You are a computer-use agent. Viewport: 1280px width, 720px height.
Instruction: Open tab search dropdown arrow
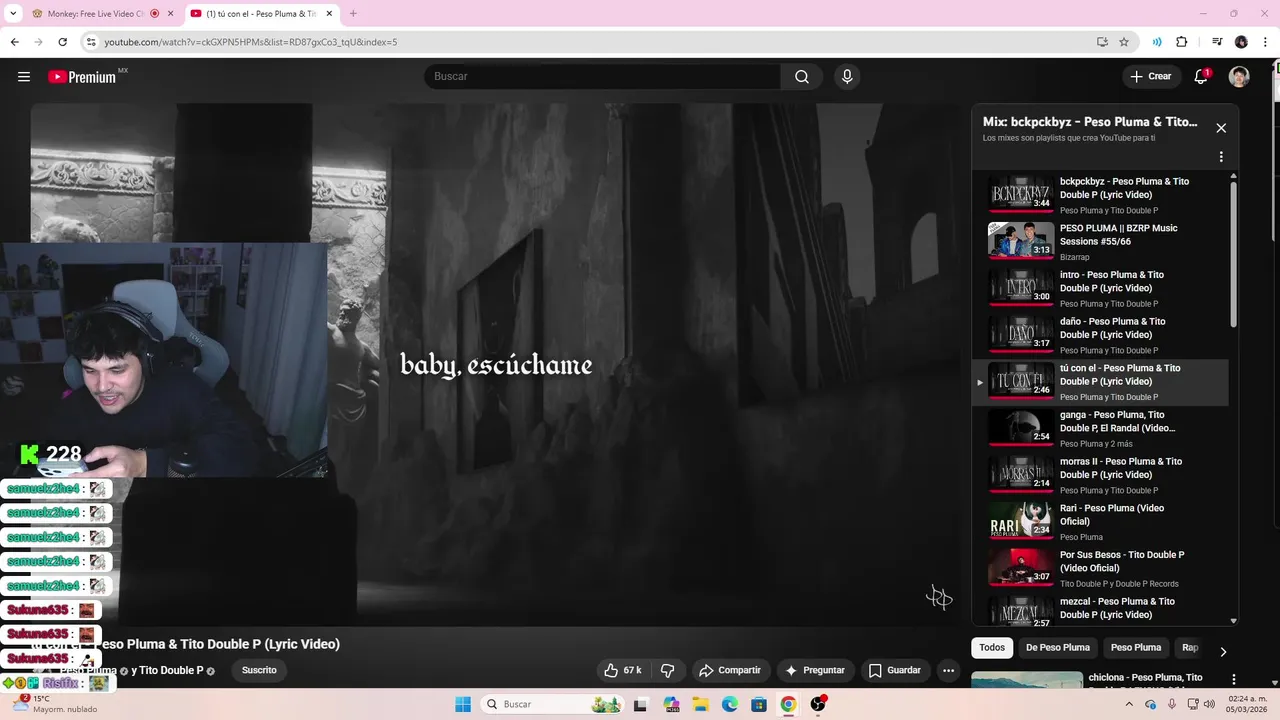pyautogui.click(x=13, y=14)
